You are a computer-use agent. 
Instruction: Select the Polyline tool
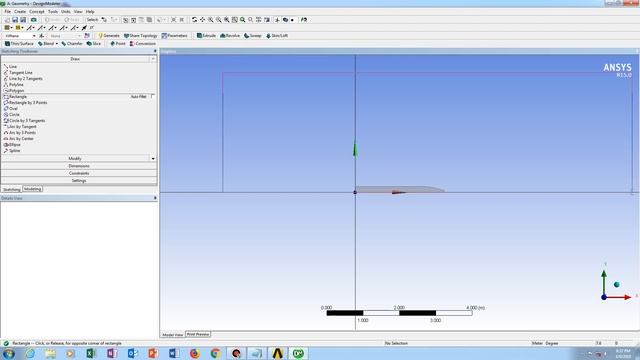point(13,84)
